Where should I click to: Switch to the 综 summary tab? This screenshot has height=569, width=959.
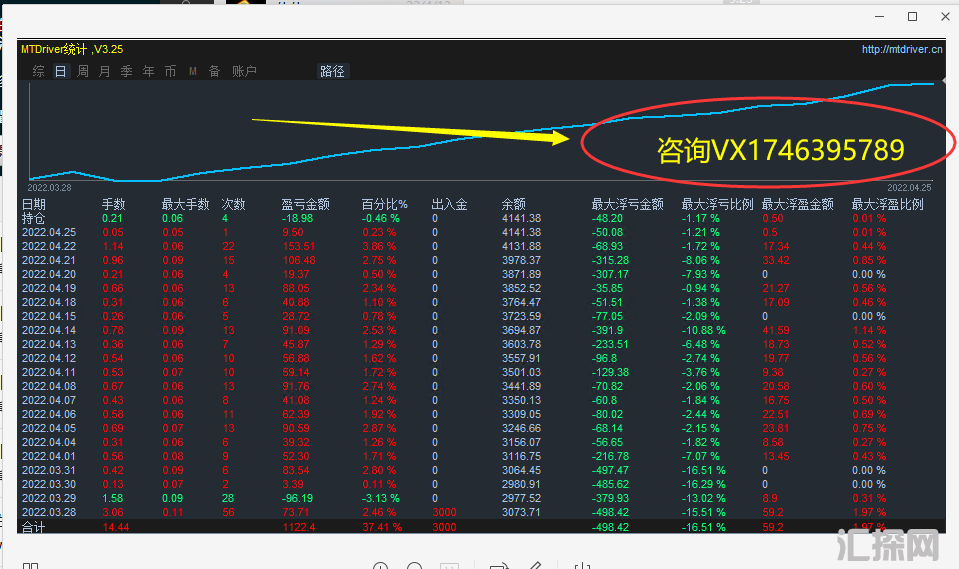click(38, 71)
